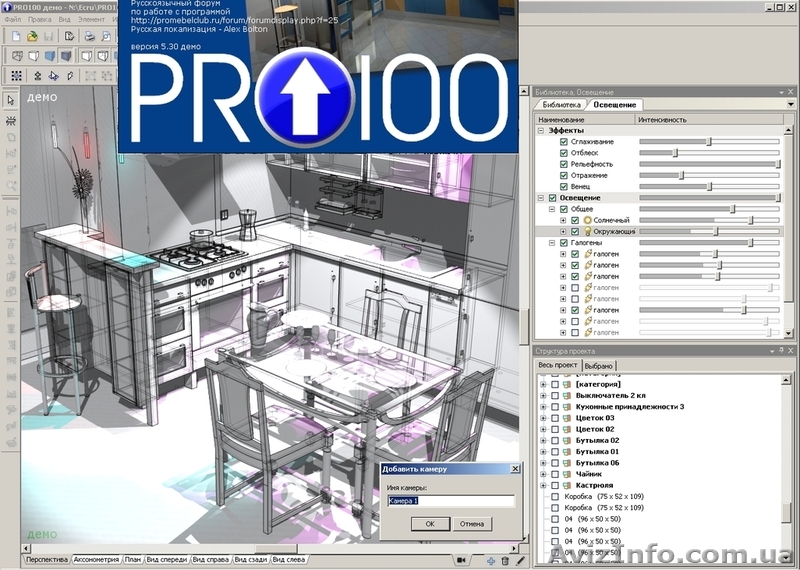
Task: Select the arrow pointer tool in left sidebar
Action: 10,100
